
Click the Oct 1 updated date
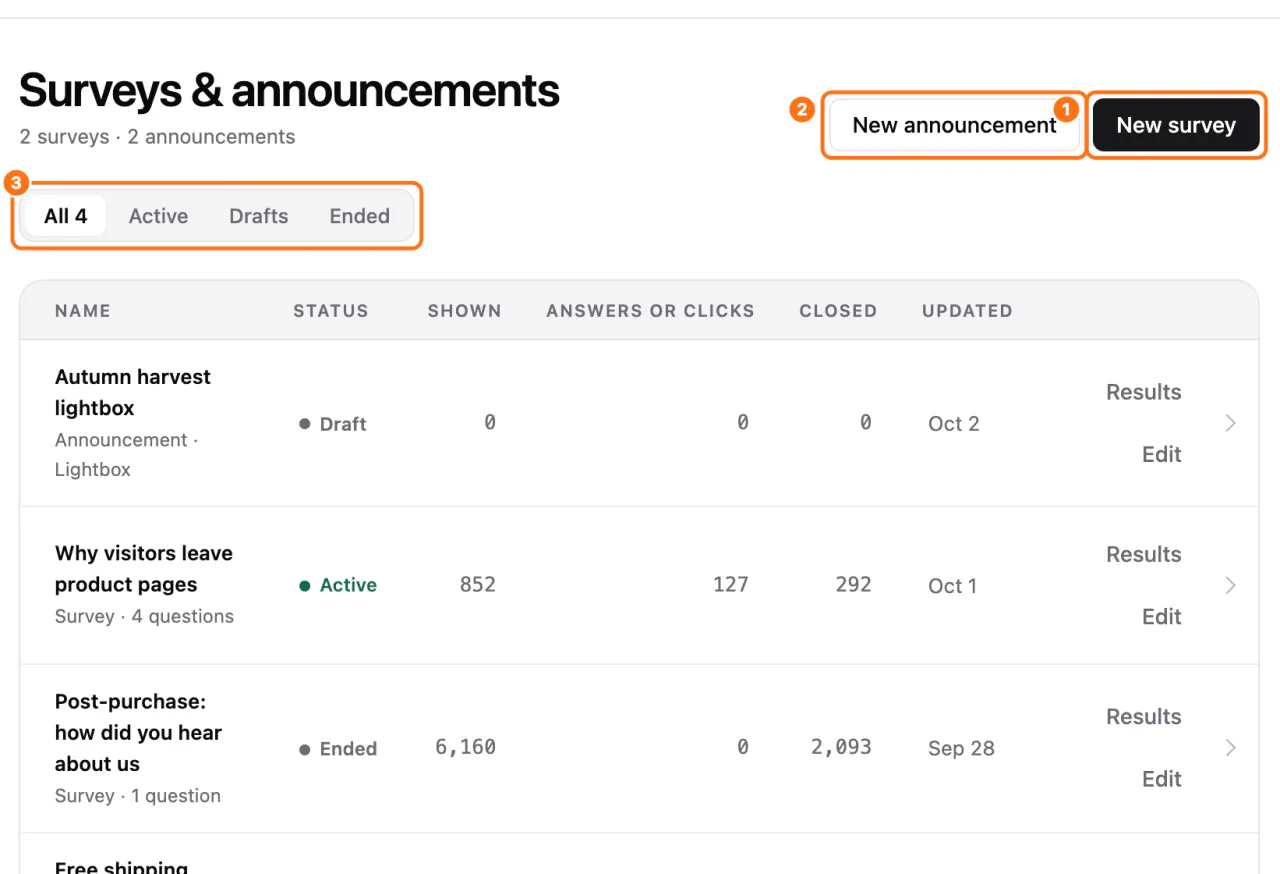(953, 586)
